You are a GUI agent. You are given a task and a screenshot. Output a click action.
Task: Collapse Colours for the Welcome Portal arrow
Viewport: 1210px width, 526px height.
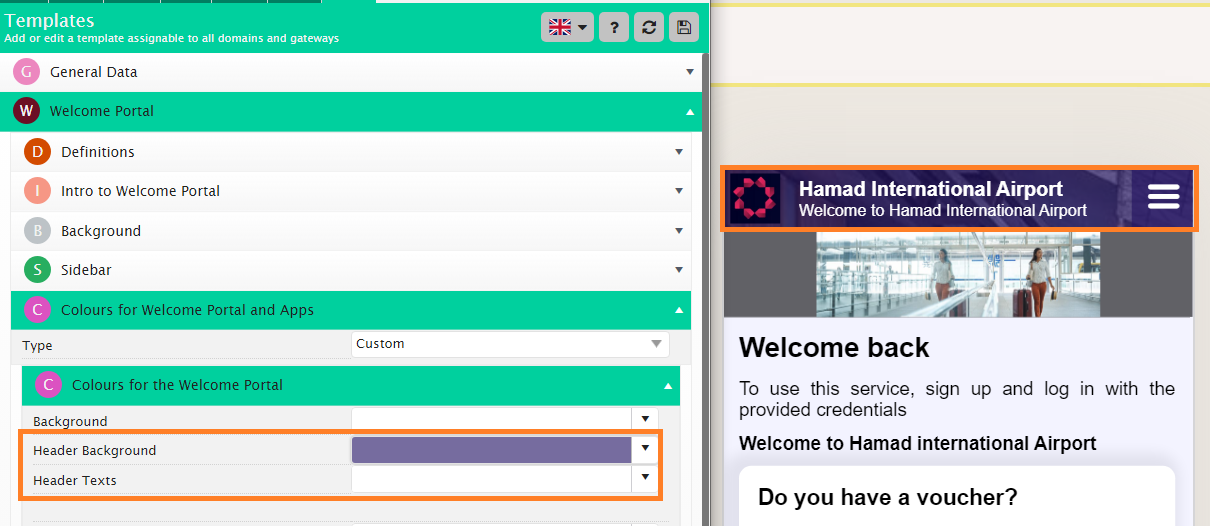(x=668, y=385)
